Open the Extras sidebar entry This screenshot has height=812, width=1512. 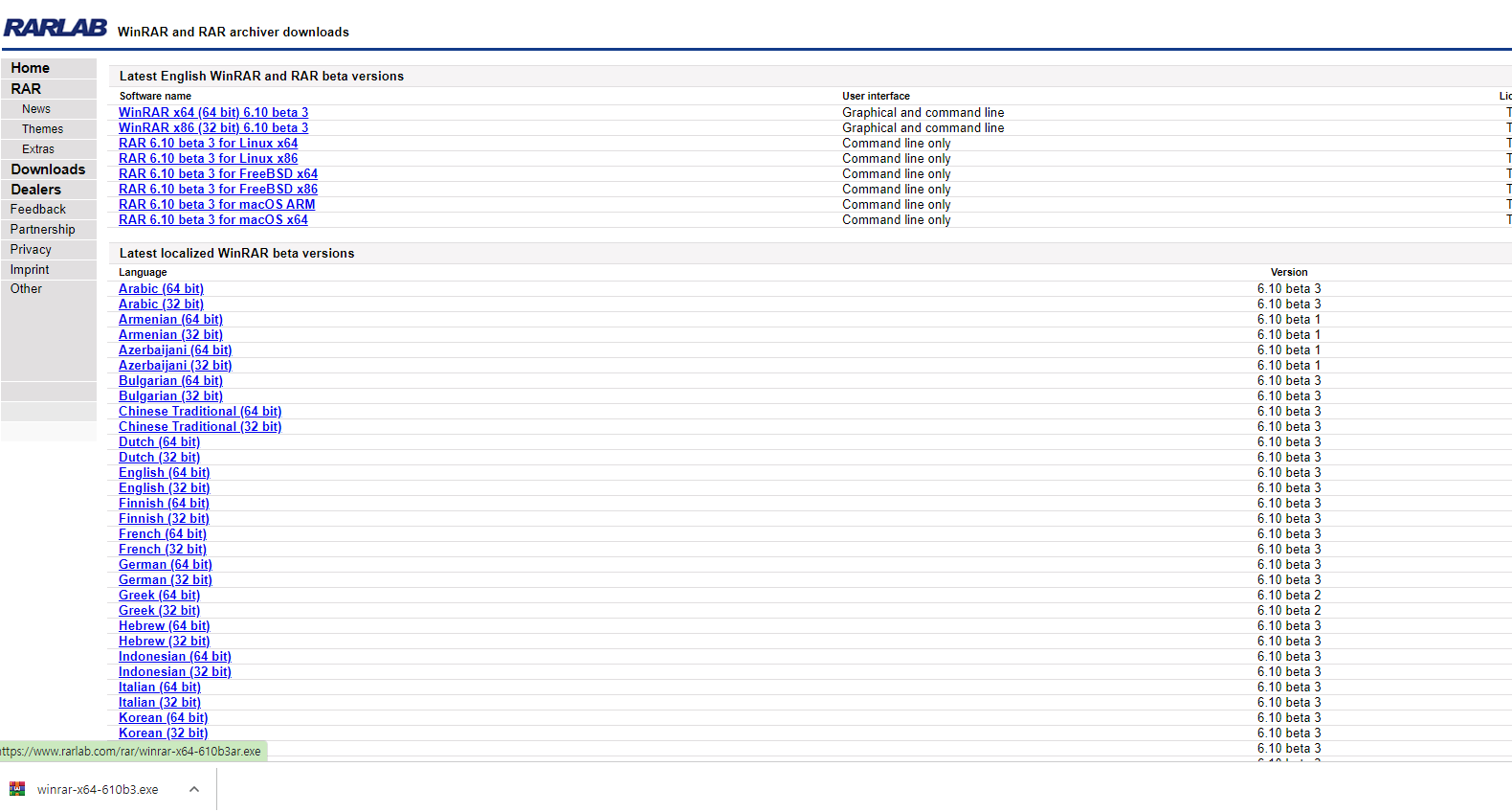click(x=38, y=149)
